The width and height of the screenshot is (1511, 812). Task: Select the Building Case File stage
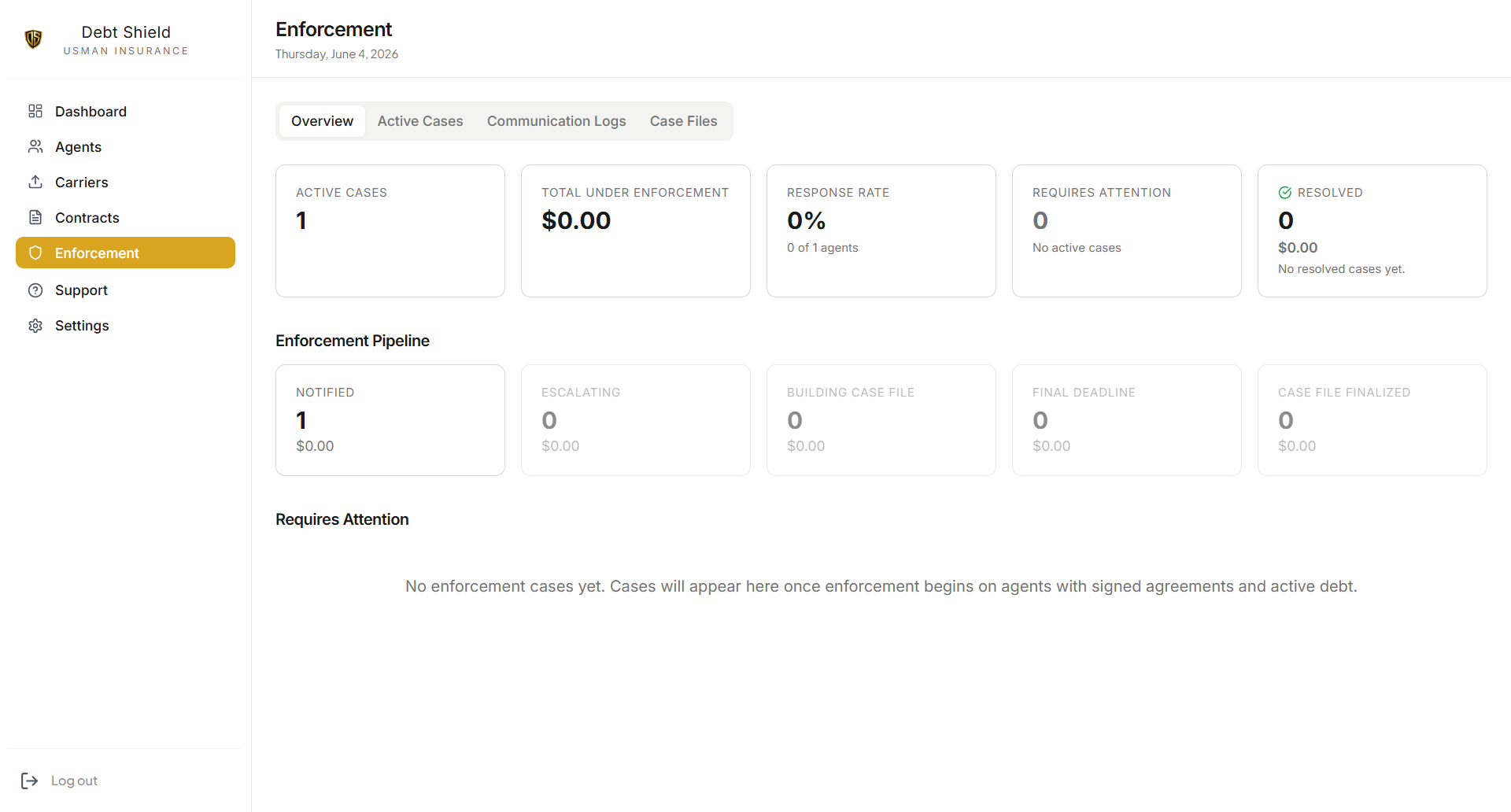pyautogui.click(x=881, y=420)
